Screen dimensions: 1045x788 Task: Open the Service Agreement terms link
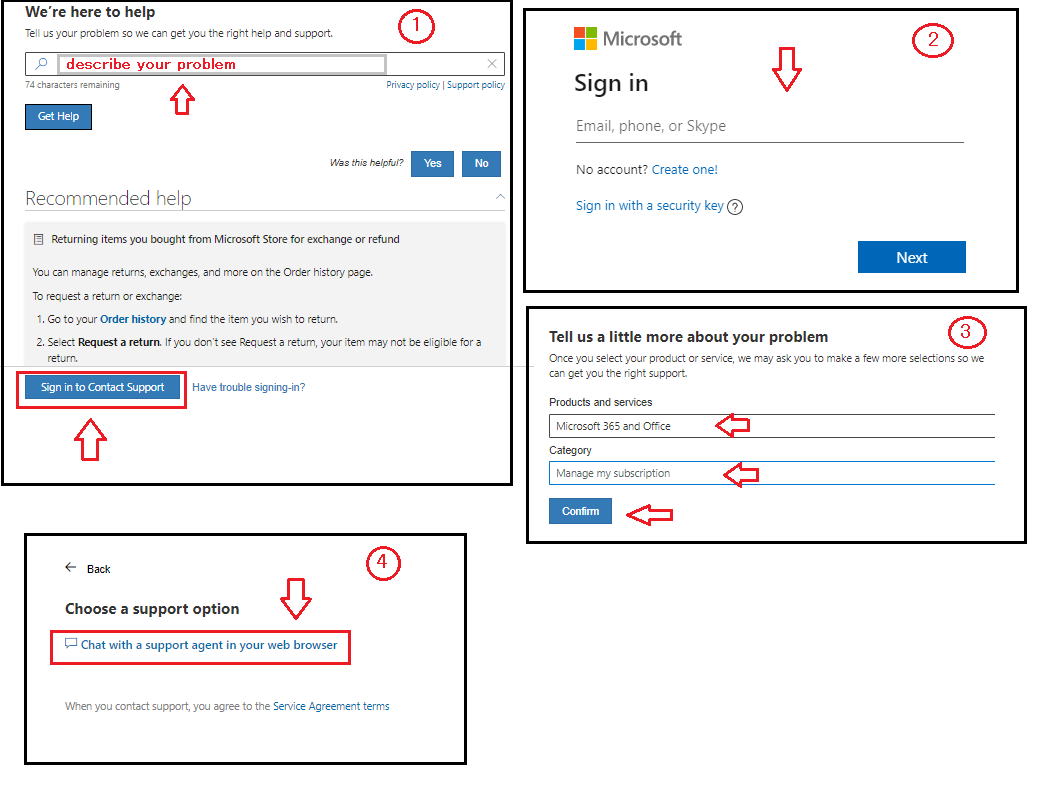331,706
